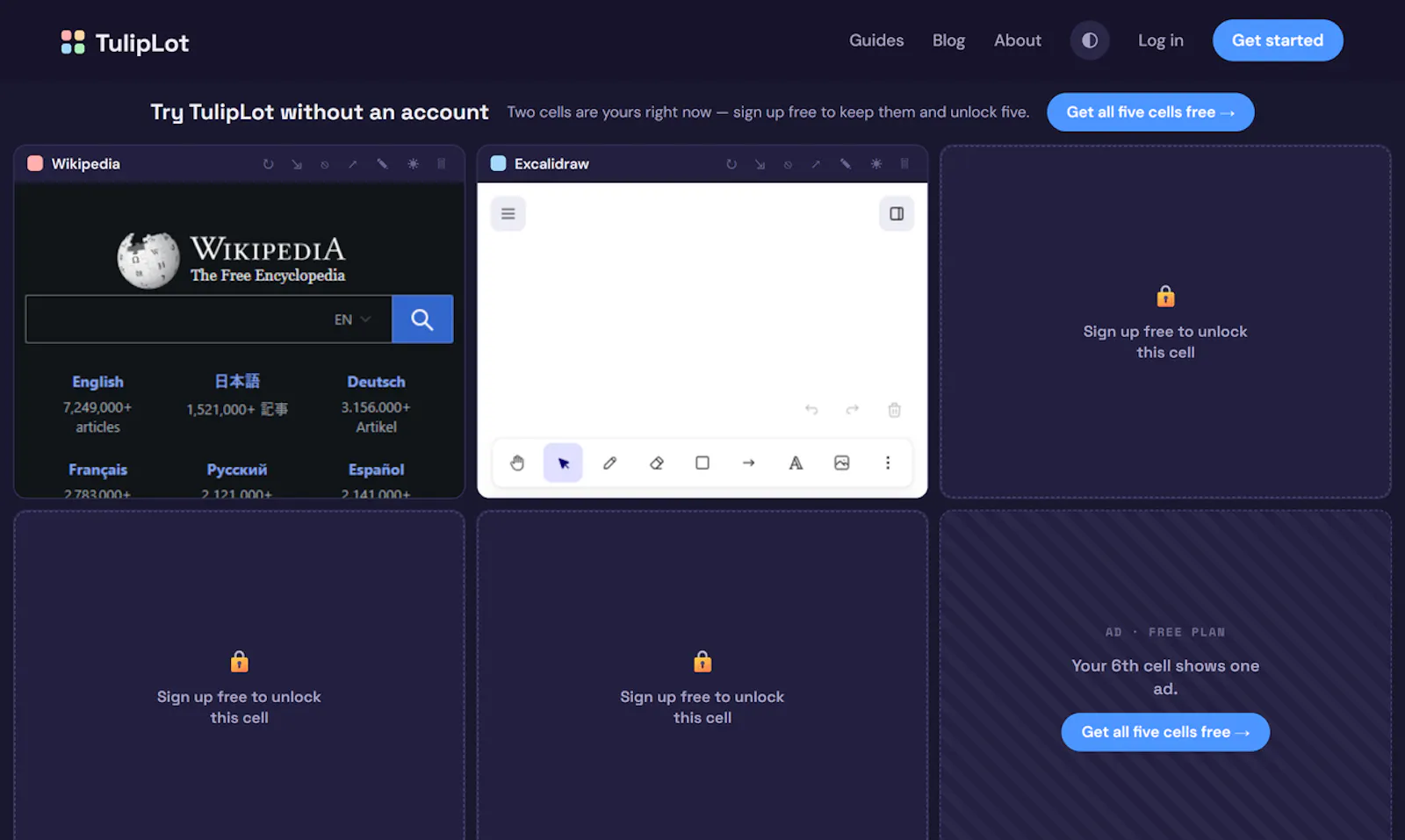This screenshot has width=1405, height=840.
Task: Click the Log in link
Action: pyautogui.click(x=1161, y=40)
